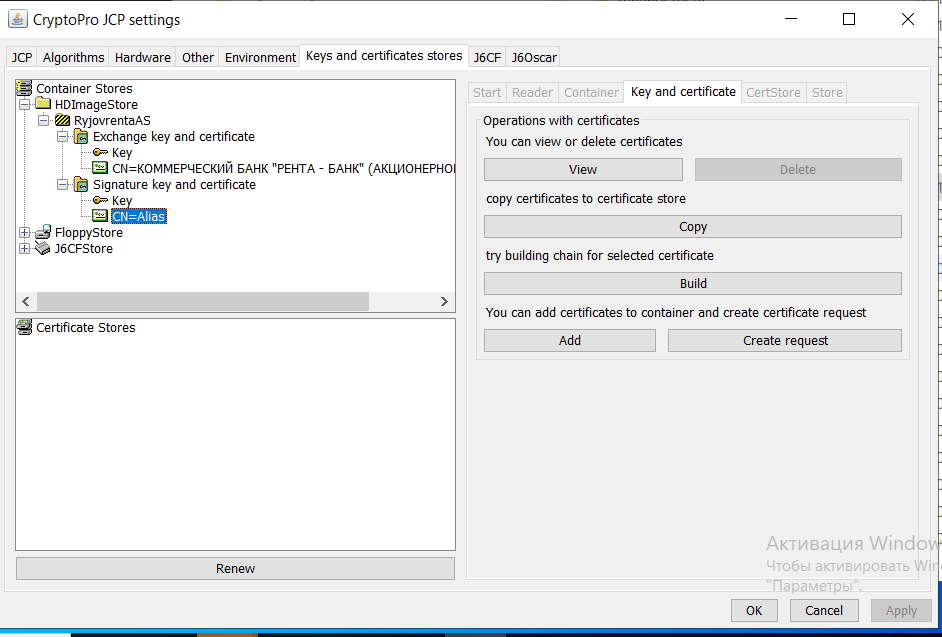Select Key under Signature key and certificate
The image size is (942, 637).
(x=122, y=201)
